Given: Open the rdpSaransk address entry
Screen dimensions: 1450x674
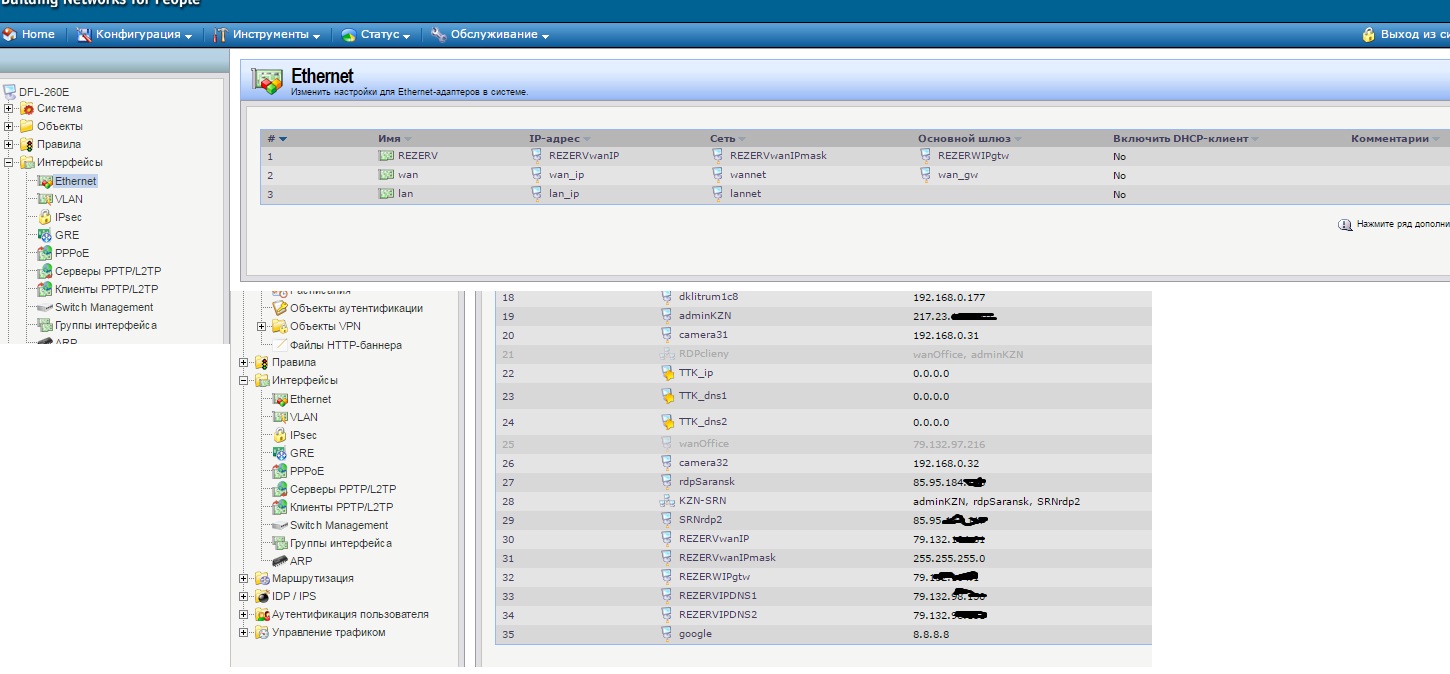Looking at the screenshot, I should coord(706,482).
